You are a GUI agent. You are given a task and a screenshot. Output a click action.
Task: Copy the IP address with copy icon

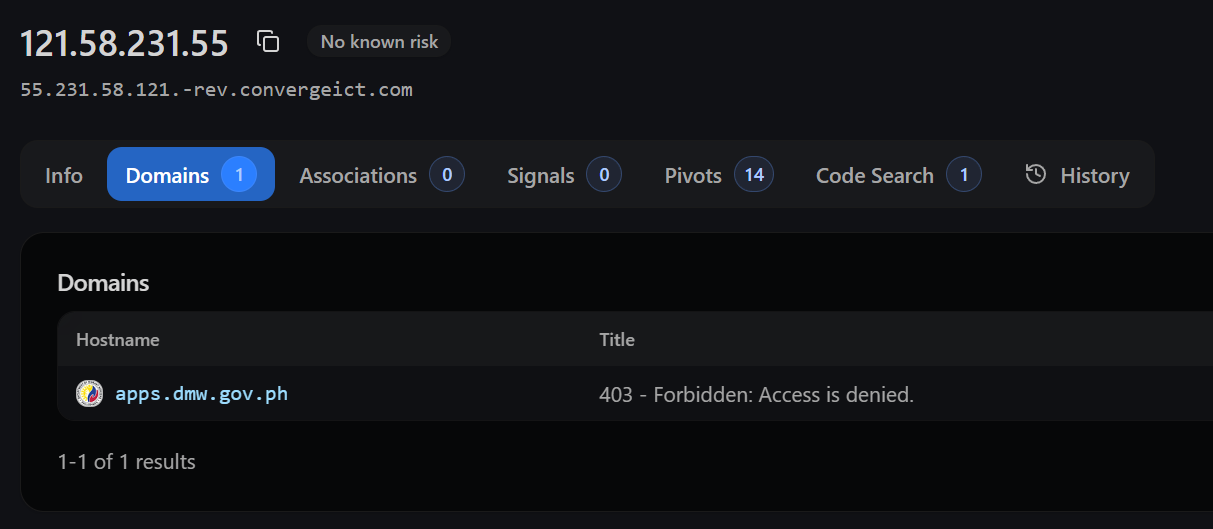pyautogui.click(x=267, y=41)
